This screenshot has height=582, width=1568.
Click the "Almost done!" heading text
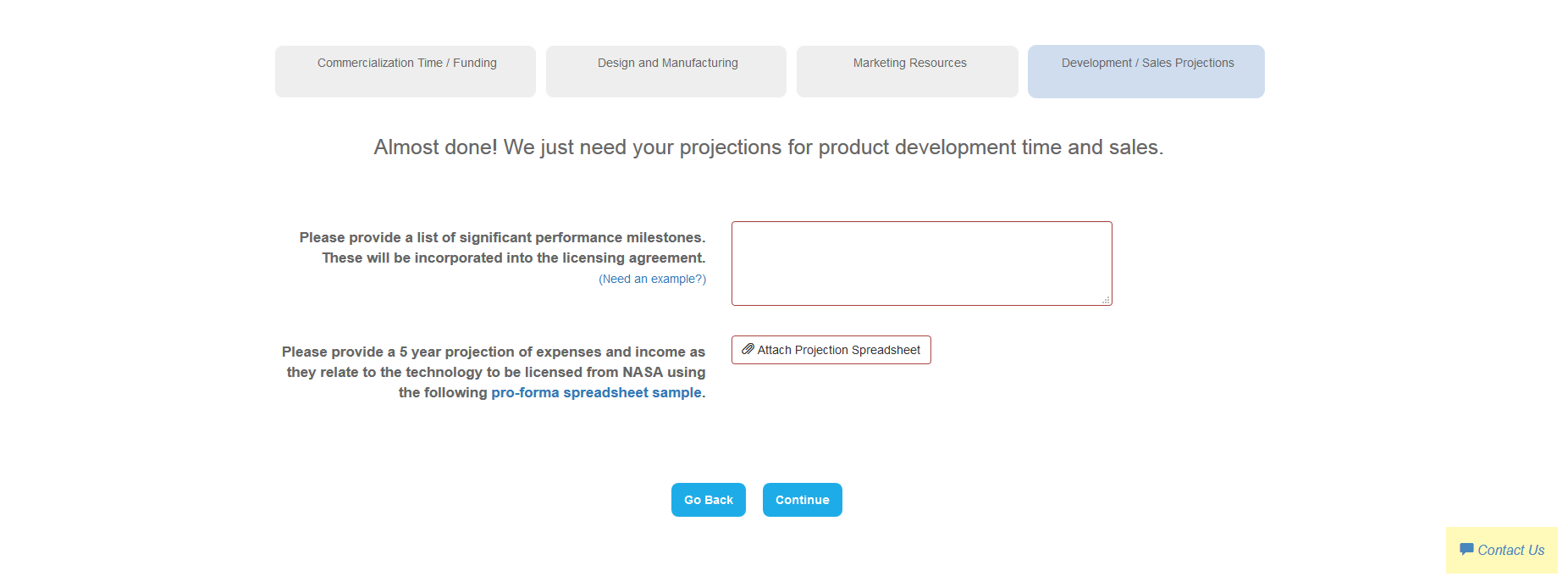(768, 147)
